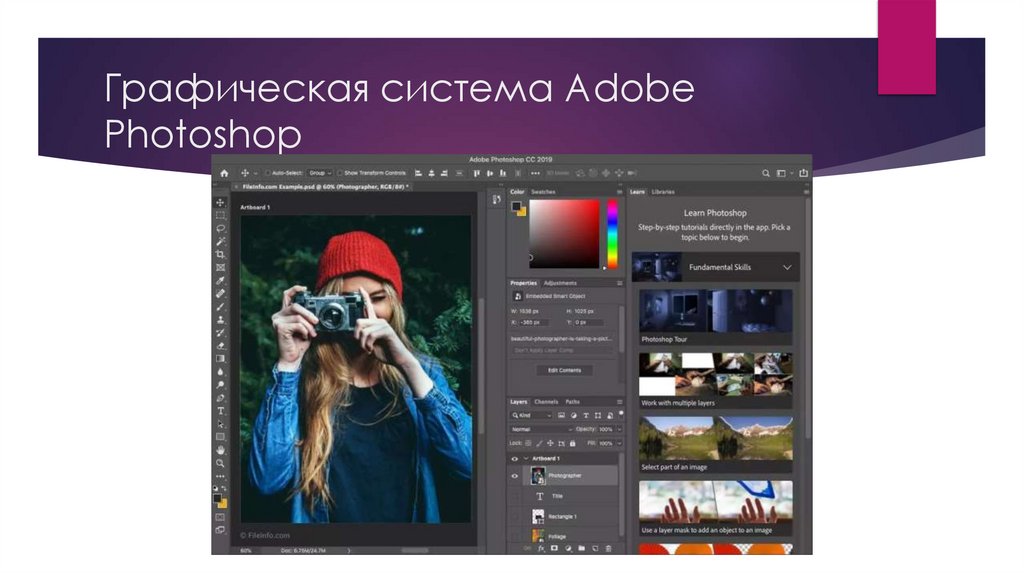1024x574 pixels.
Task: Open the Normal blend mode dropdown
Action: [x=541, y=430]
